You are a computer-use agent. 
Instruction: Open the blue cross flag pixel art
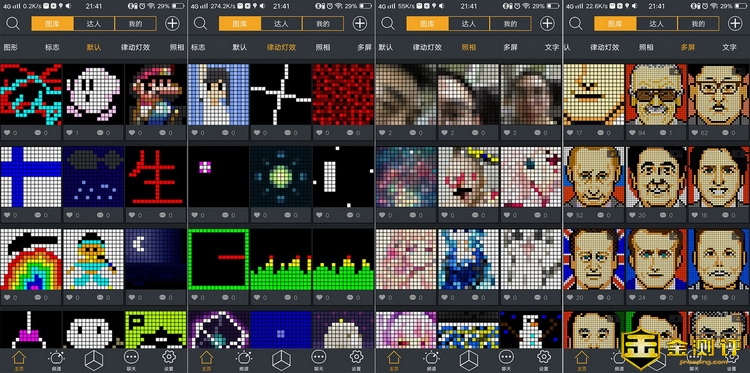pos(31,176)
